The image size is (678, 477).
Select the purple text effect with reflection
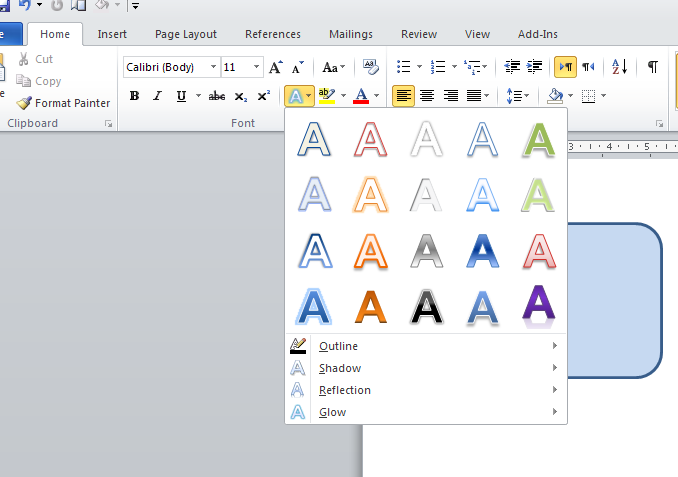pyautogui.click(x=539, y=305)
